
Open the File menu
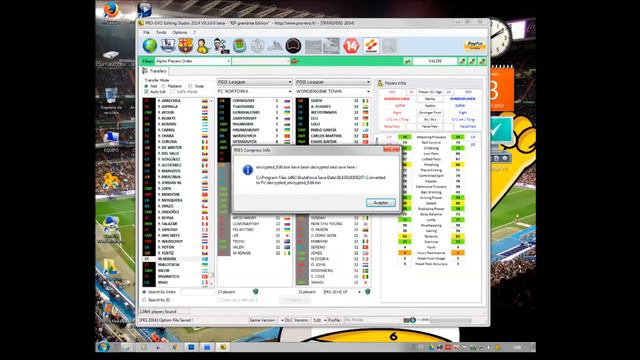[146, 32]
